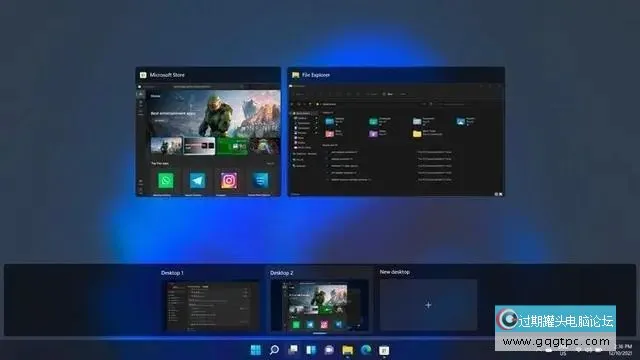
Task: Click the yellow folder in File Explorer
Action: [417, 133]
